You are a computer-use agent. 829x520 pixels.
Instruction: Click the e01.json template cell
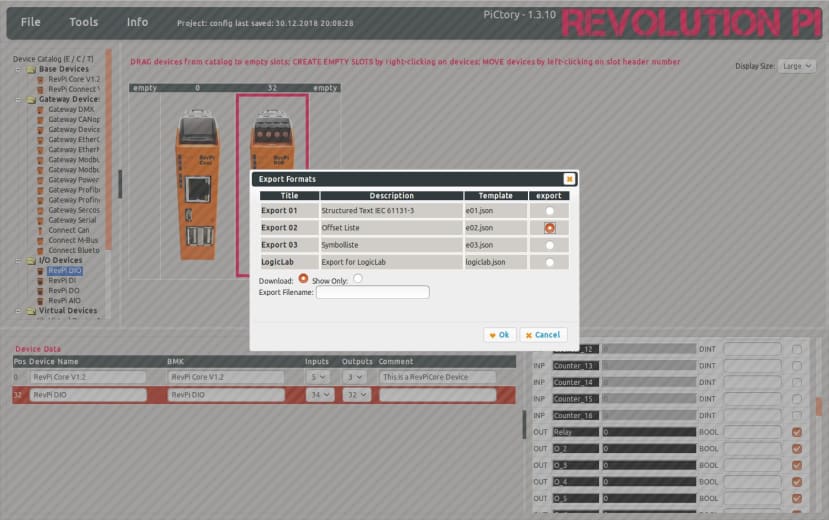[x=495, y=211]
